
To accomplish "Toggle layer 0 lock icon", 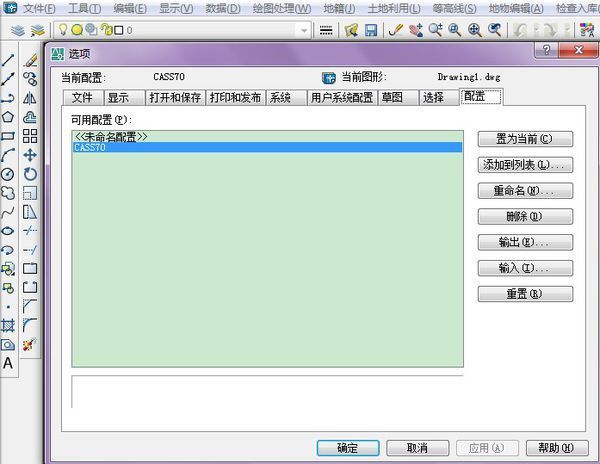I will (106, 30).
